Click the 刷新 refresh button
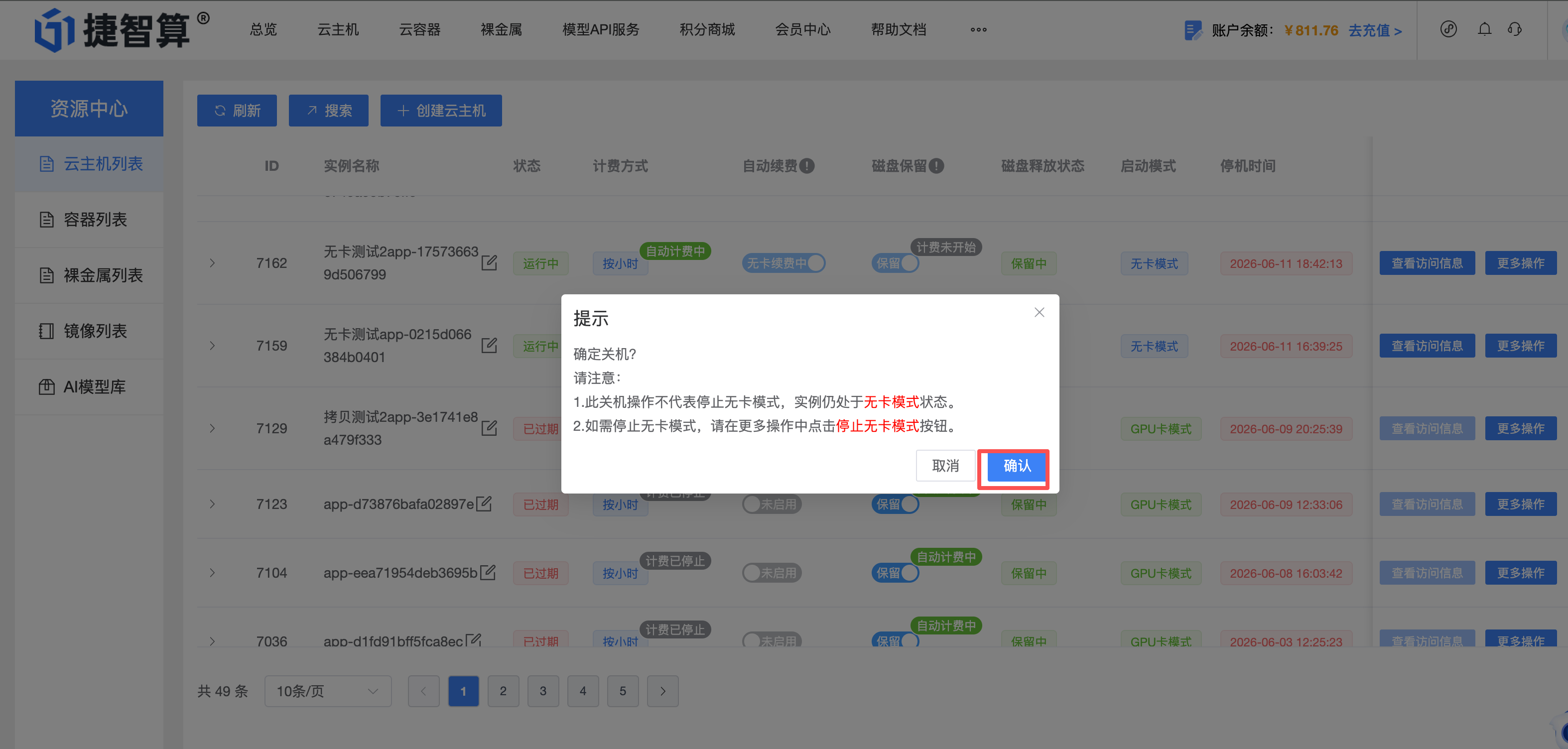Viewport: 1568px width, 749px height. click(237, 111)
